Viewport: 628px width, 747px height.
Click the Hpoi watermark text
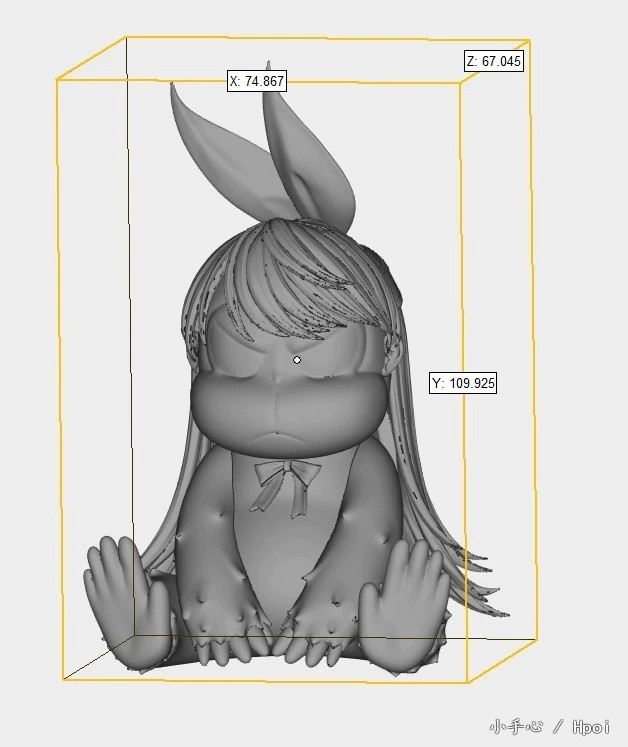(591, 726)
